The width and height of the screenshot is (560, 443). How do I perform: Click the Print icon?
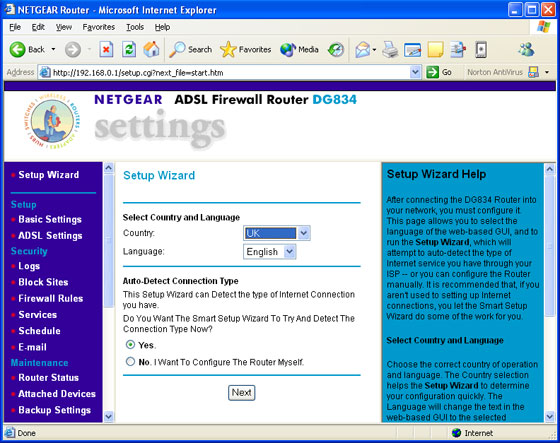(390, 50)
